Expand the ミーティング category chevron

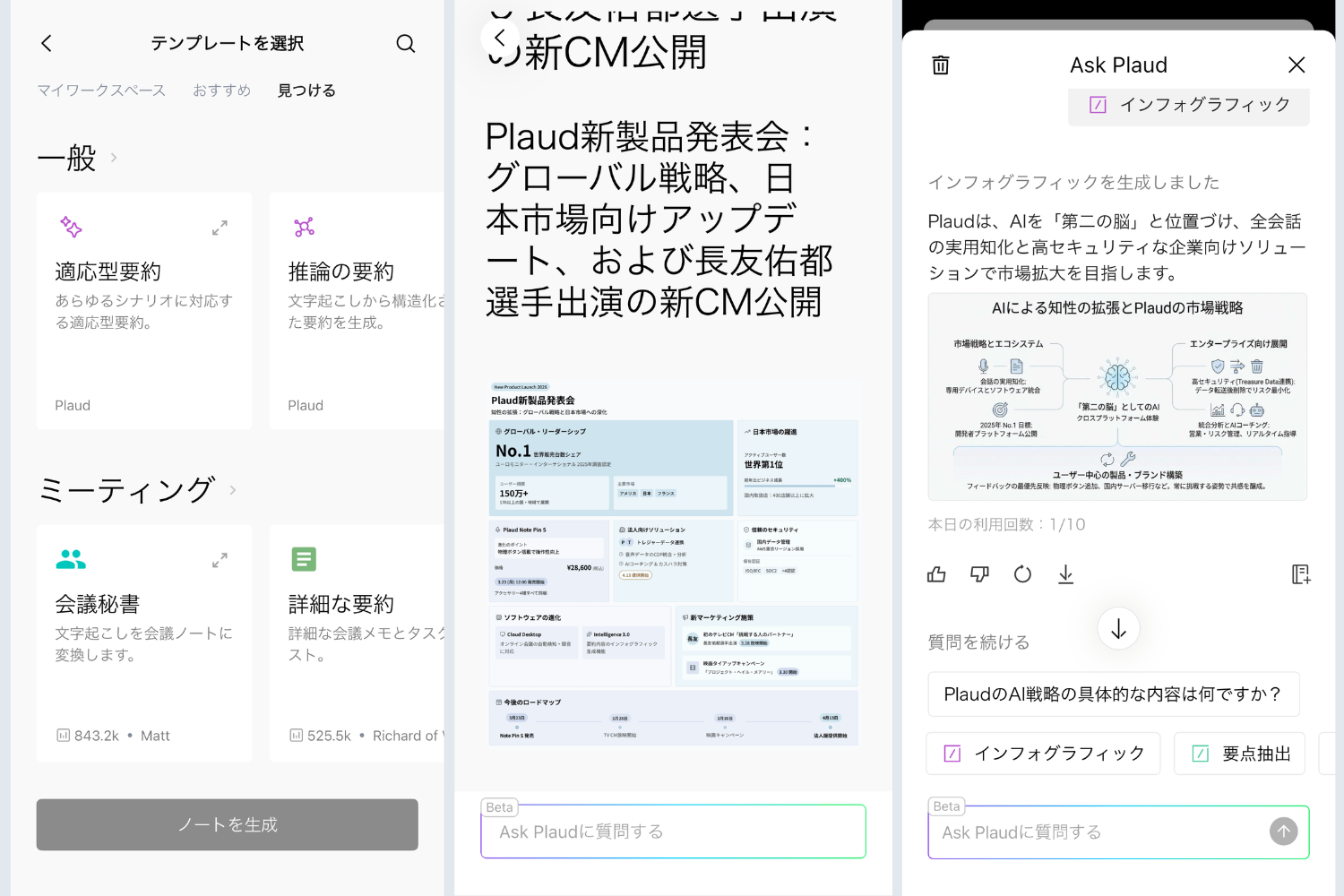tap(233, 490)
